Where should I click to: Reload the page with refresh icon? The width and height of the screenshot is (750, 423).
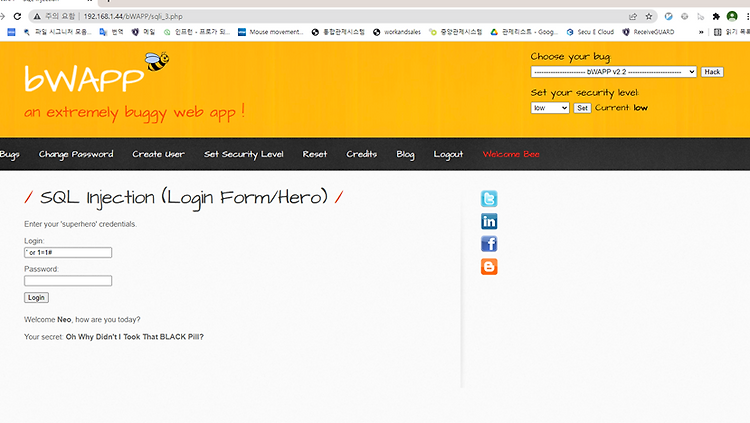coord(17,16)
